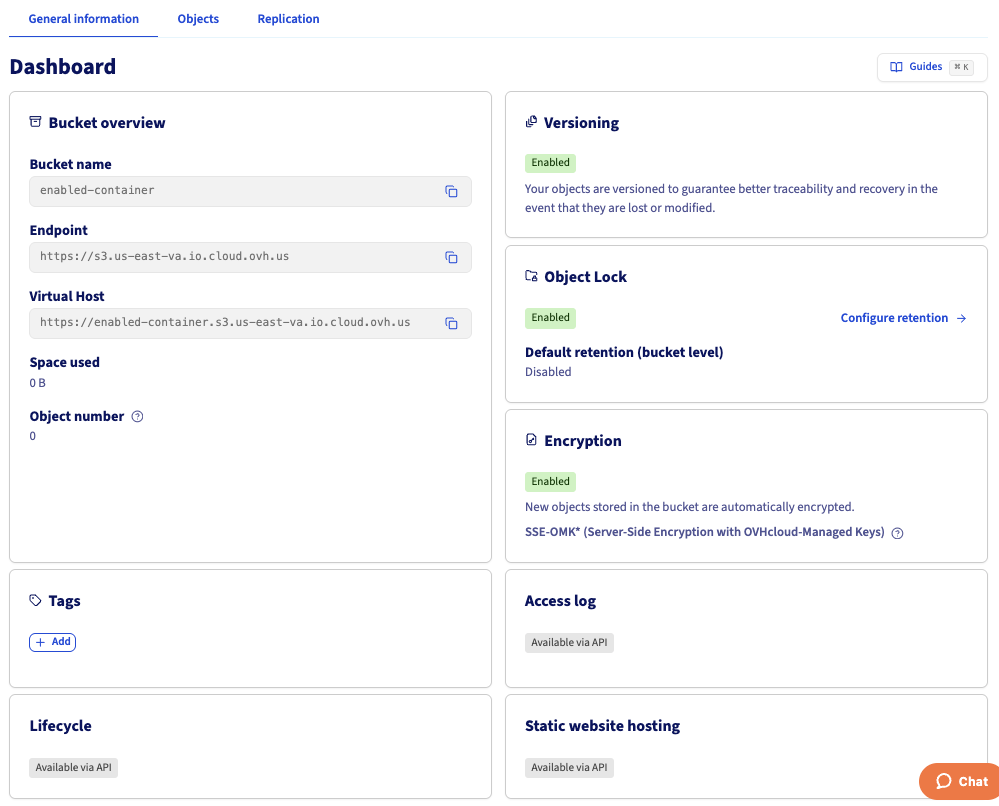Screen dimensions: 999x806
Task: Click the Versioning section icon
Action: (531, 123)
